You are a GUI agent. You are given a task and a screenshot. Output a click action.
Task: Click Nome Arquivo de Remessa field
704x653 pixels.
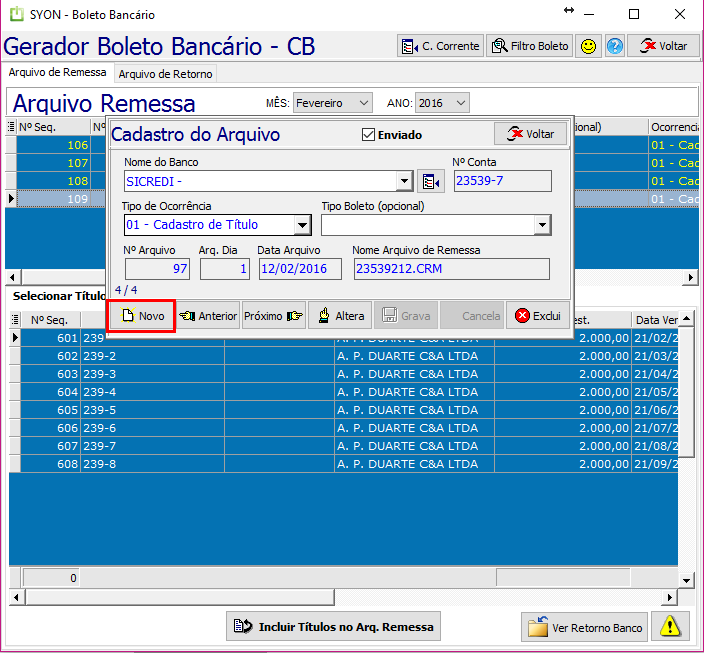pos(452,269)
